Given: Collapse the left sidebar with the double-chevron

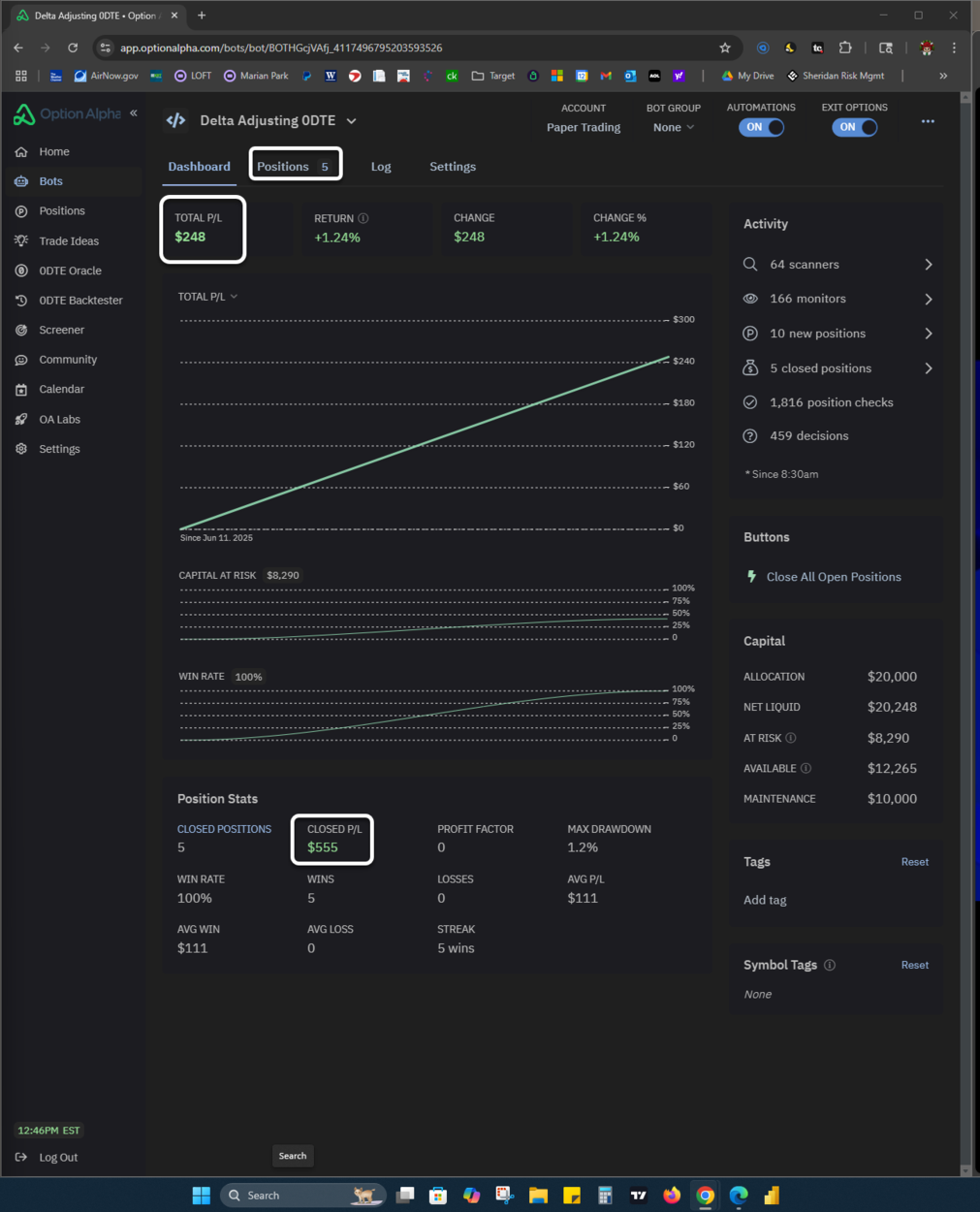Looking at the screenshot, I should click(133, 112).
